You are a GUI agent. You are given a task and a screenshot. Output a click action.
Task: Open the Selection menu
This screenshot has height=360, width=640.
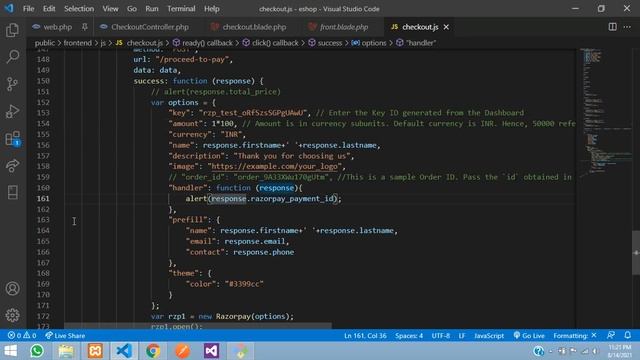[x=79, y=9]
